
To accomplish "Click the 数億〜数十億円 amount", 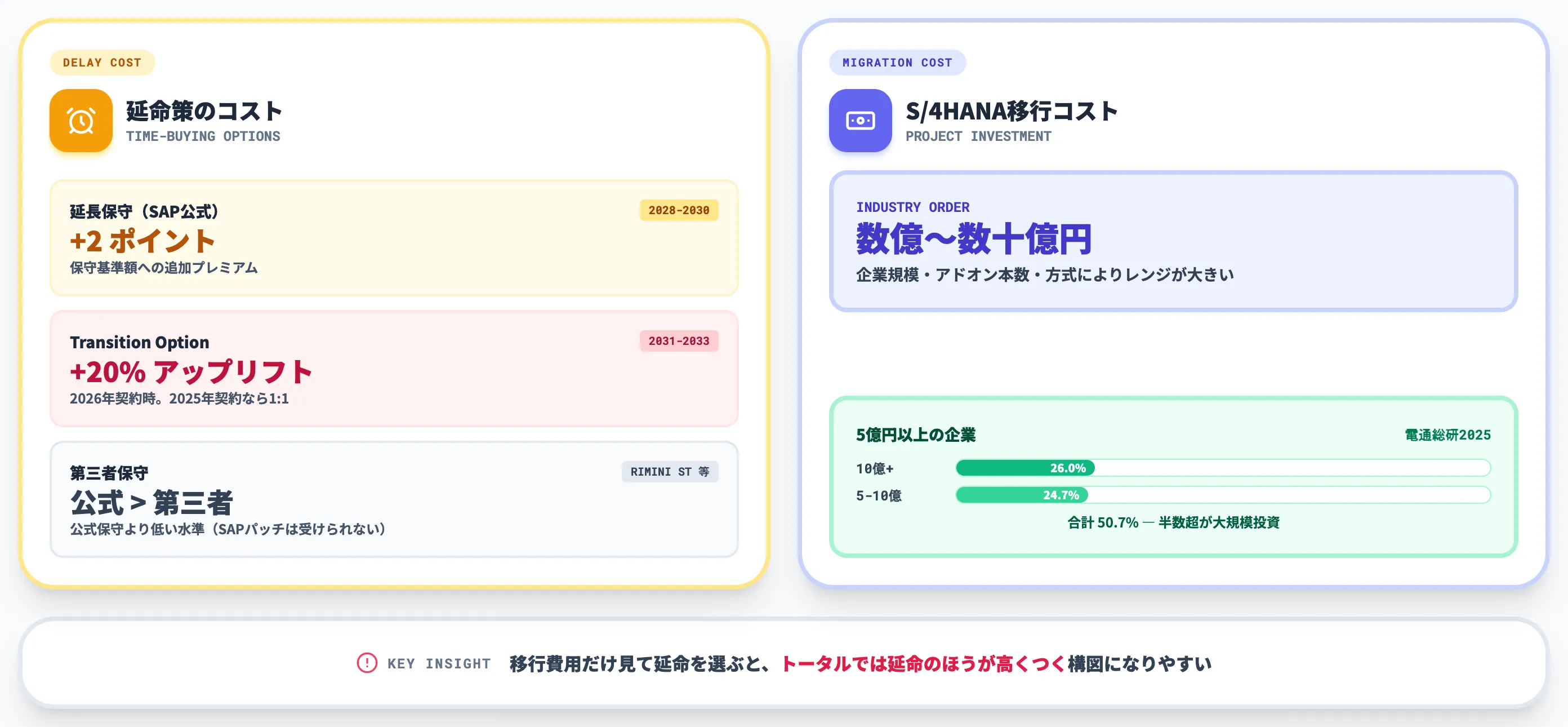I will pos(974,239).
